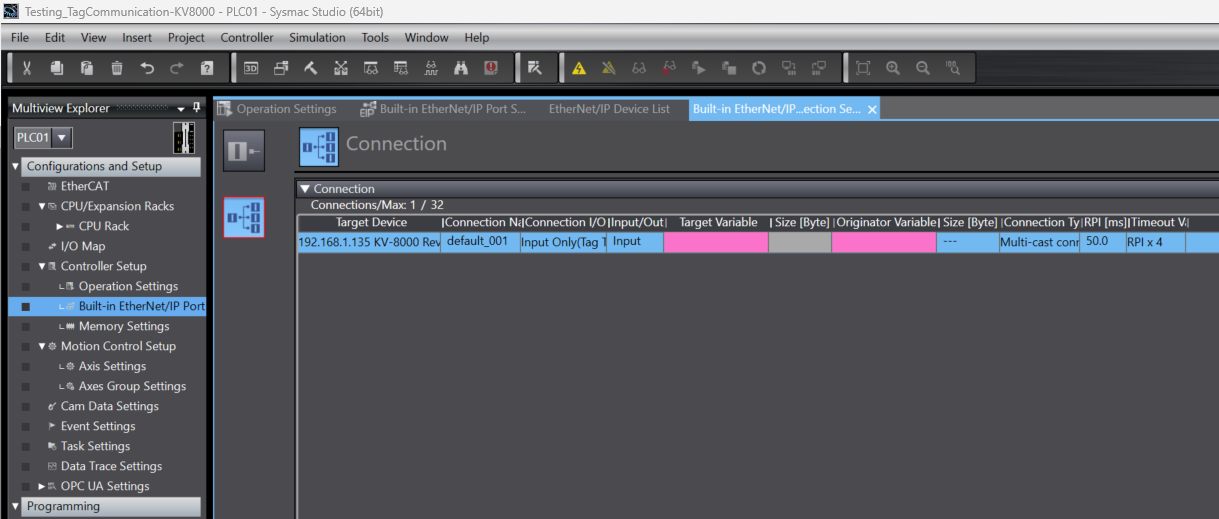The width and height of the screenshot is (1219, 519).
Task: Click the glasses Monitor icon
Action: point(639,68)
